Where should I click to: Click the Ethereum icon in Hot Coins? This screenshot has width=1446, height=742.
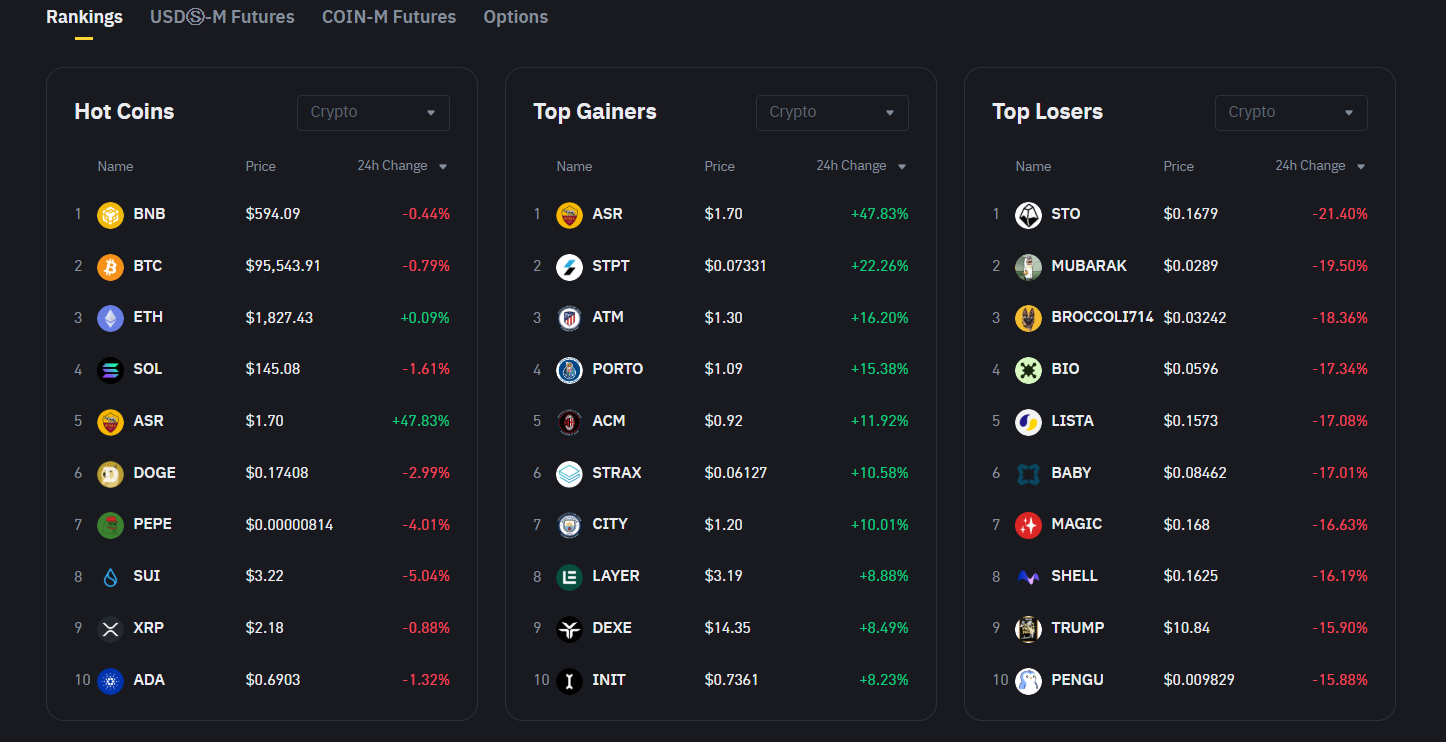pyautogui.click(x=110, y=318)
